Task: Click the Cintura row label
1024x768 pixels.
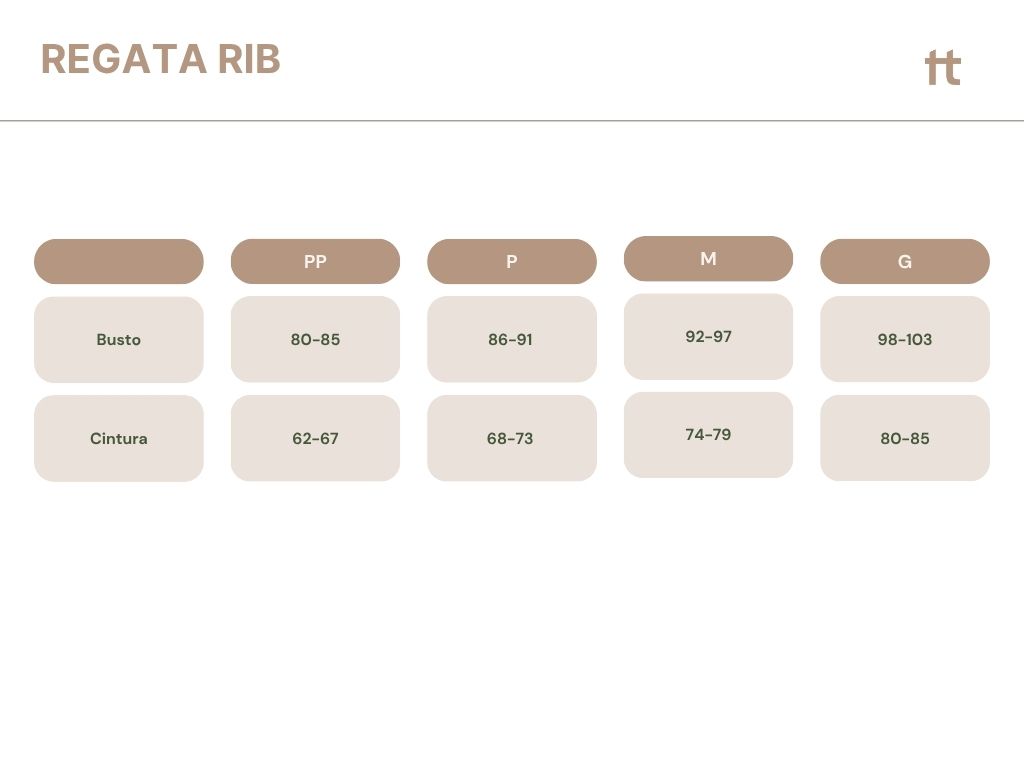Action: [x=119, y=438]
